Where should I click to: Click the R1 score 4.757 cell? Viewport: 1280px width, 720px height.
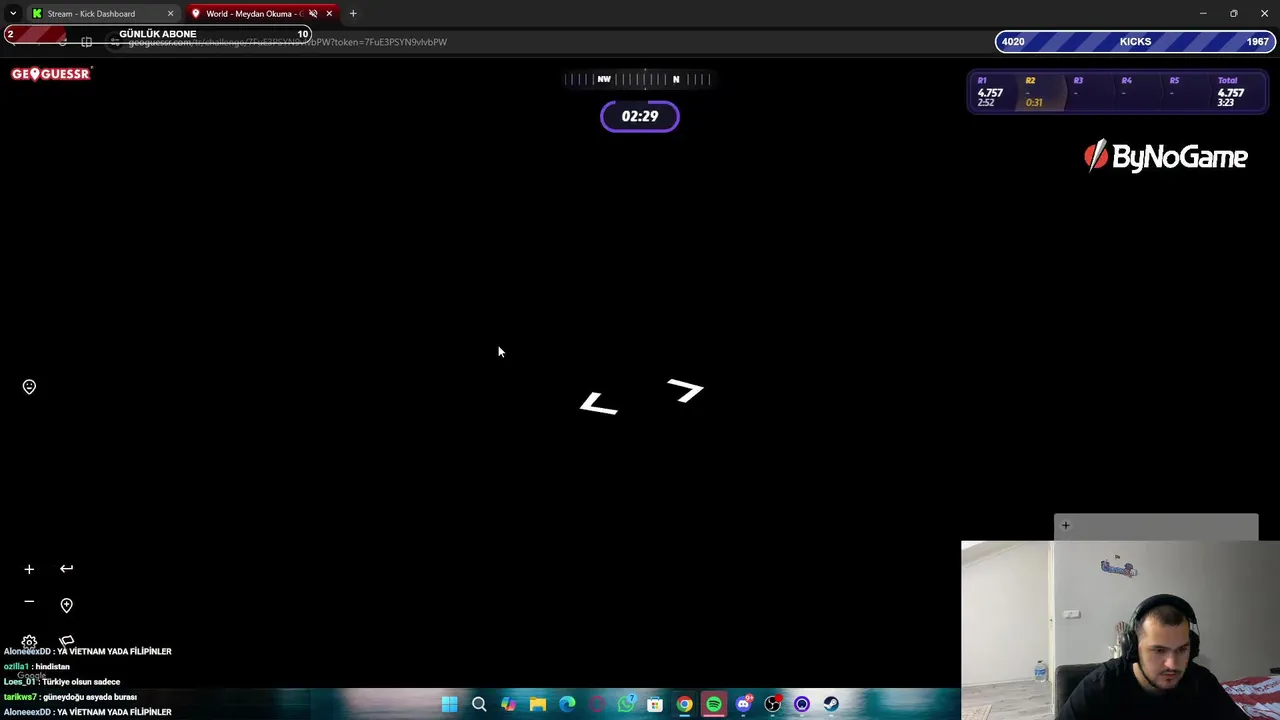point(989,91)
